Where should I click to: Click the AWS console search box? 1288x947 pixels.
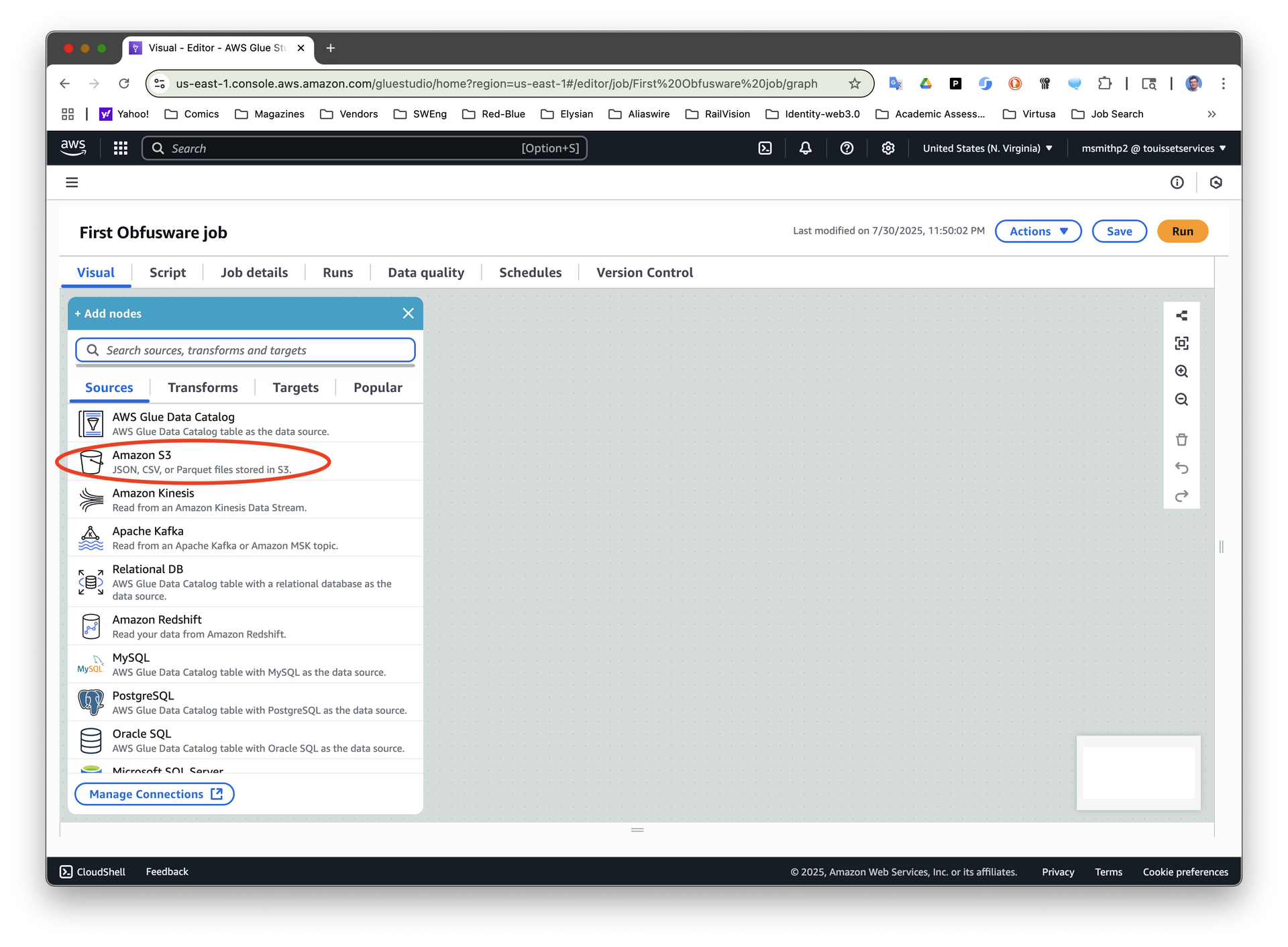point(364,148)
